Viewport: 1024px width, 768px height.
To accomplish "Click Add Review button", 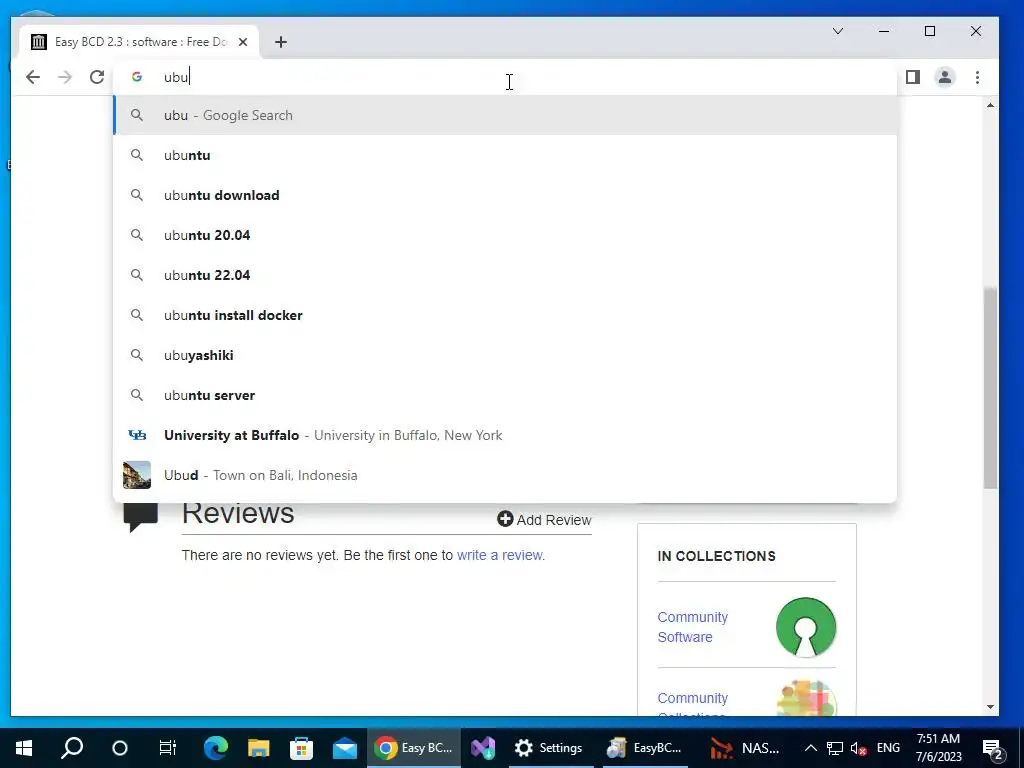I will tap(544, 520).
